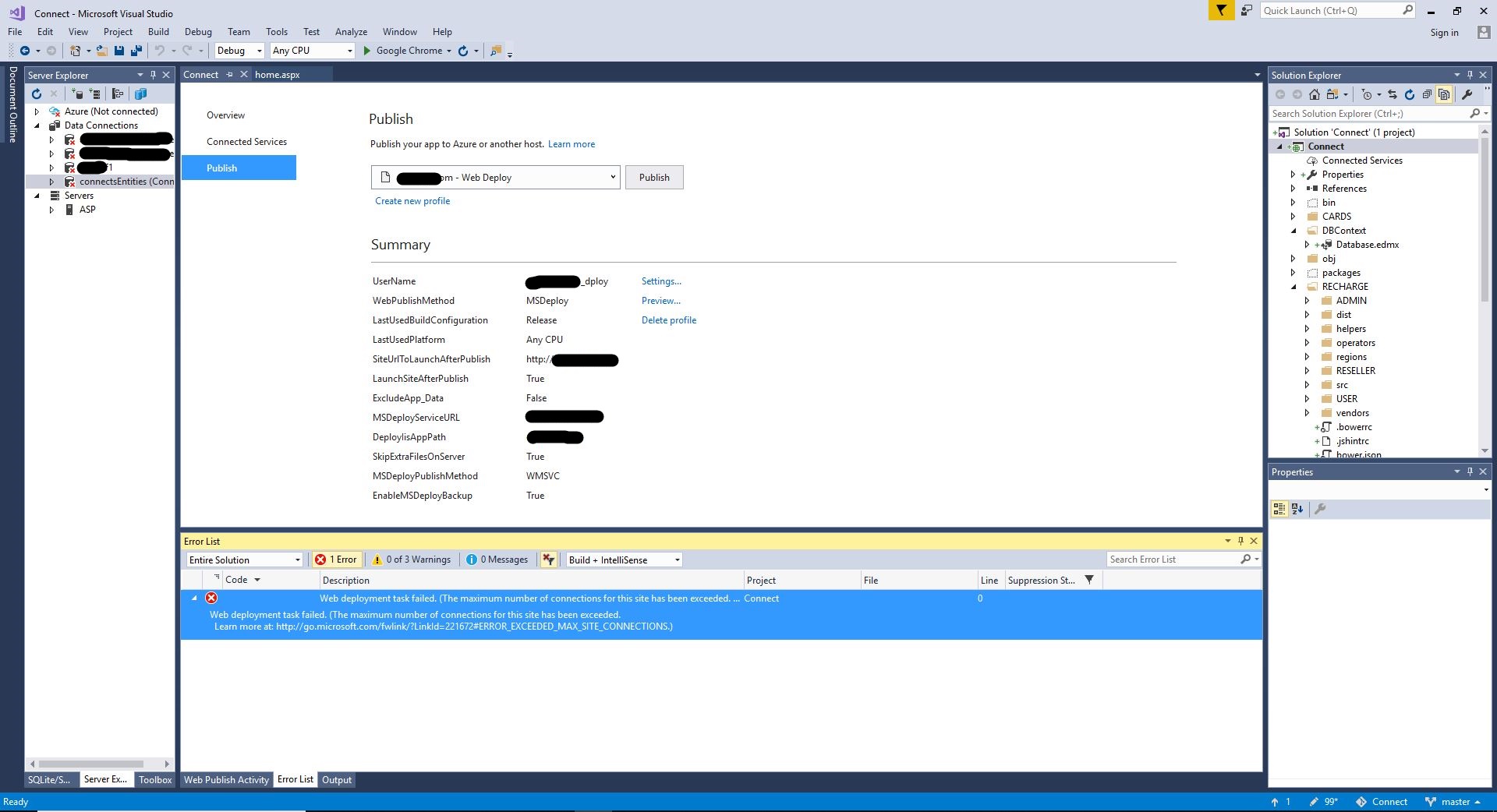1497x812 pixels.
Task: Click the Open File toolbar icon
Action: 101,51
